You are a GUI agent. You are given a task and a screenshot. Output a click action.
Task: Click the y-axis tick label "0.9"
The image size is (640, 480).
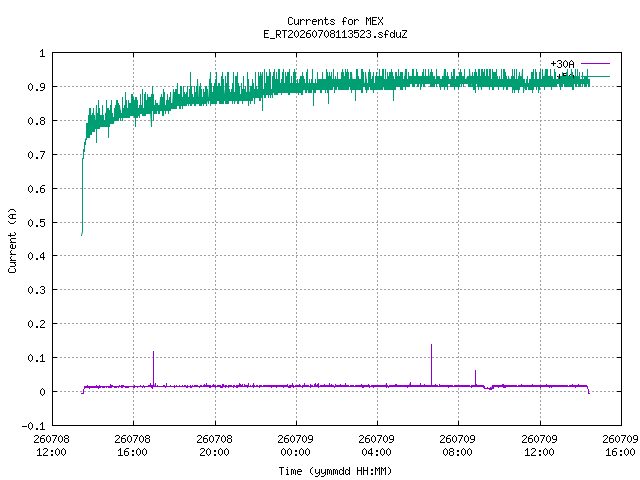tap(36, 87)
